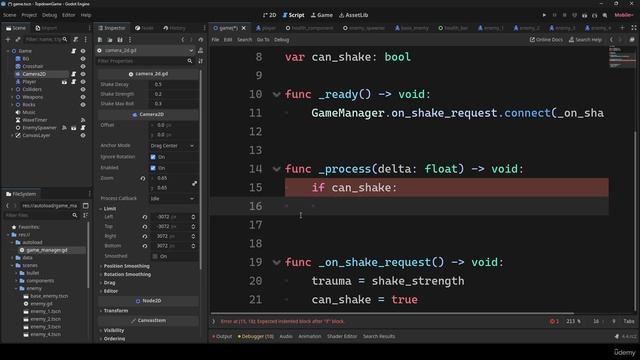Click the new resource icon in Inspector

click(100, 40)
